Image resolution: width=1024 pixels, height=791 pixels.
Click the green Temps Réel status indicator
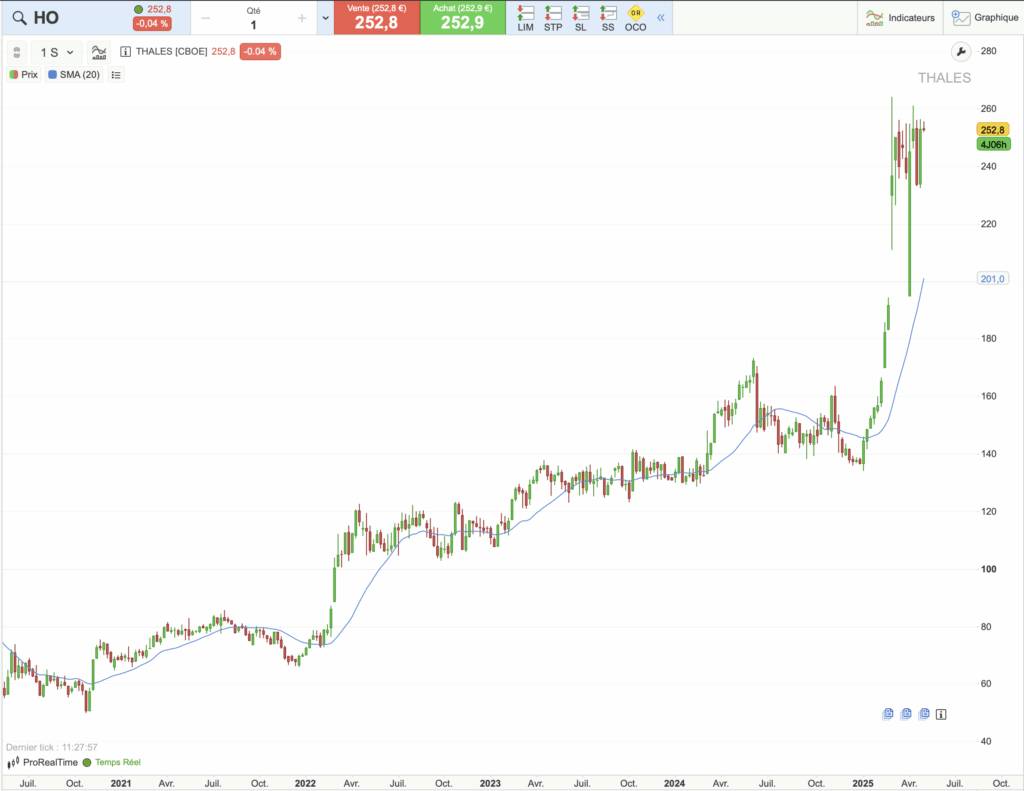[112, 762]
